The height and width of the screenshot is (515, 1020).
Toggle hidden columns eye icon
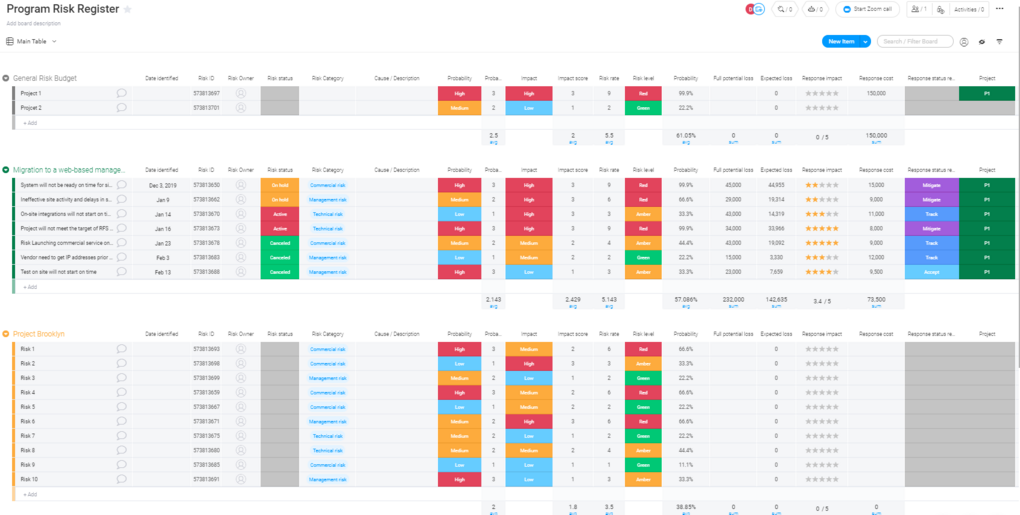[x=982, y=42]
